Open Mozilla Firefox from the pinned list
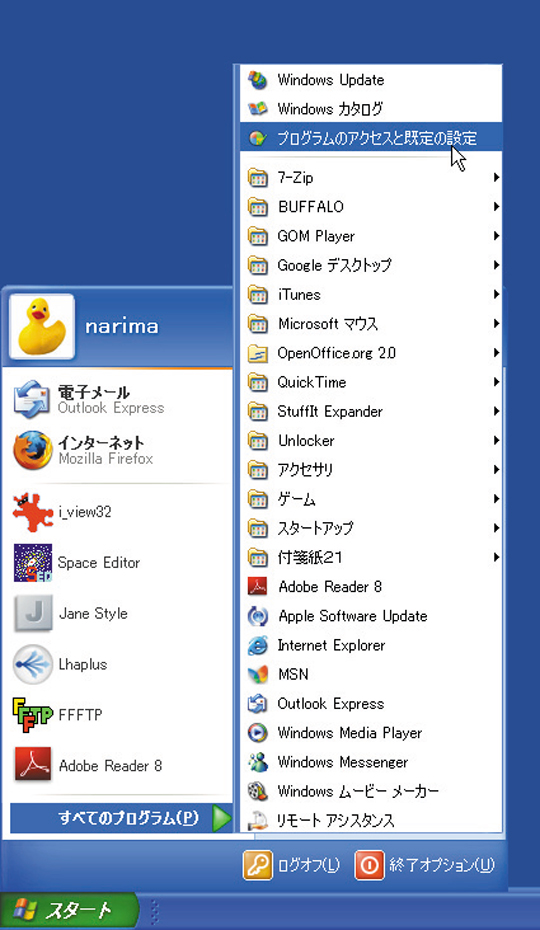 point(33,450)
